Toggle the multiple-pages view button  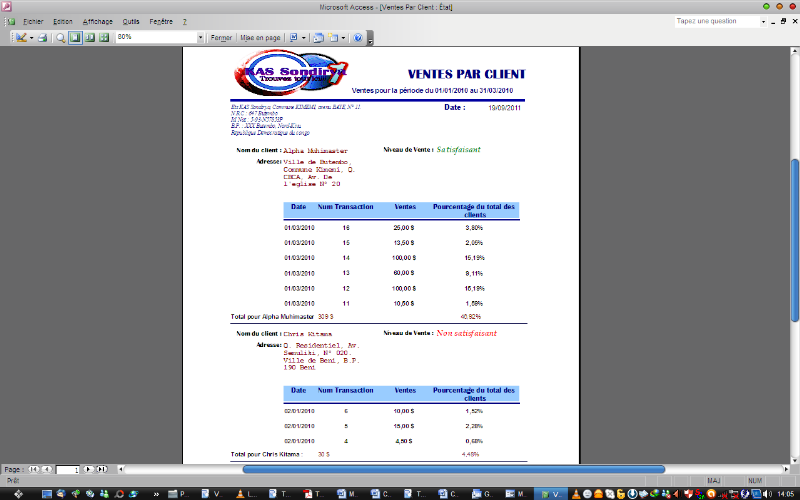tap(104, 38)
